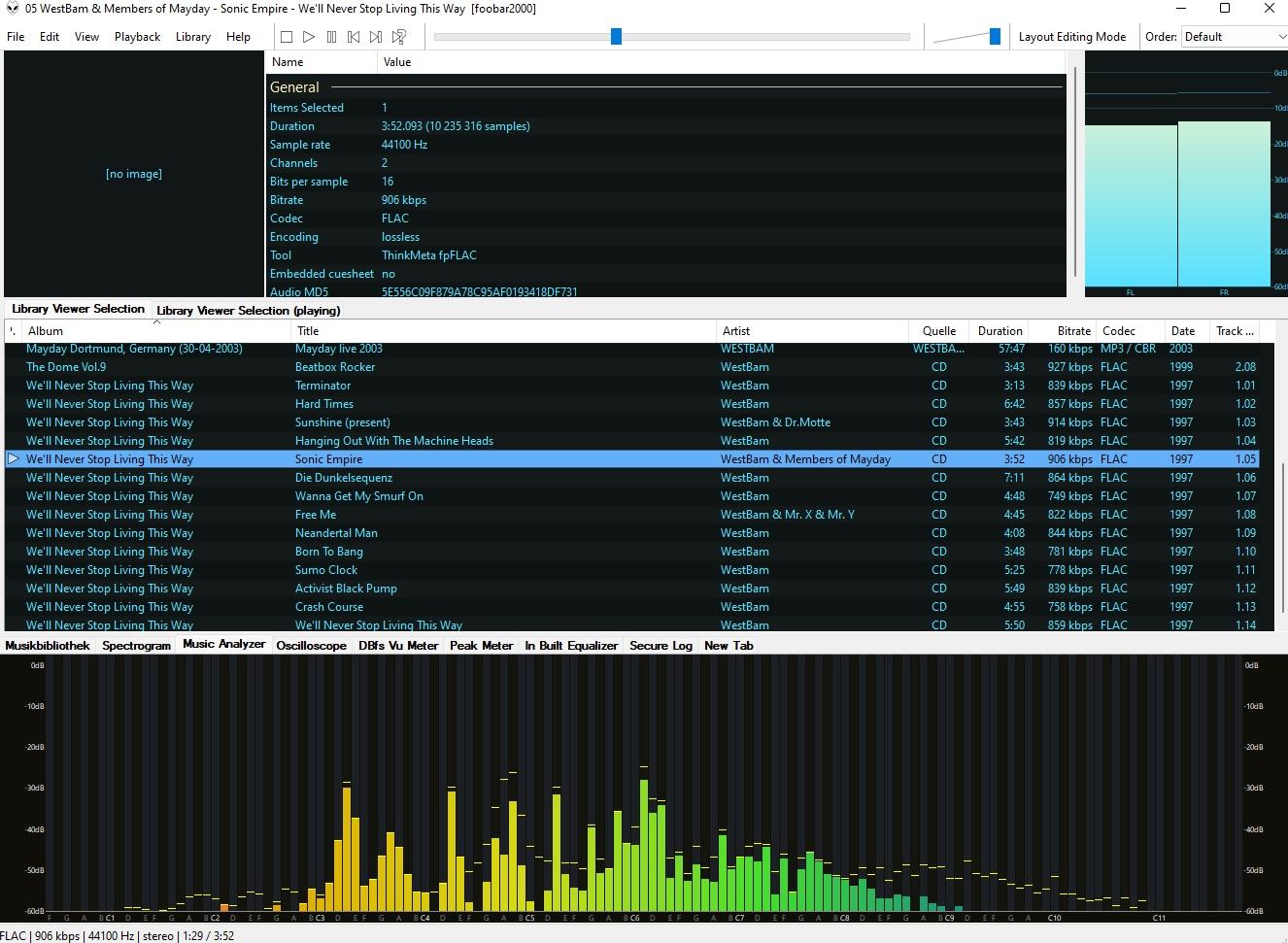Click the [no image] album art placeholder
The width and height of the screenshot is (1288, 943).
click(134, 174)
